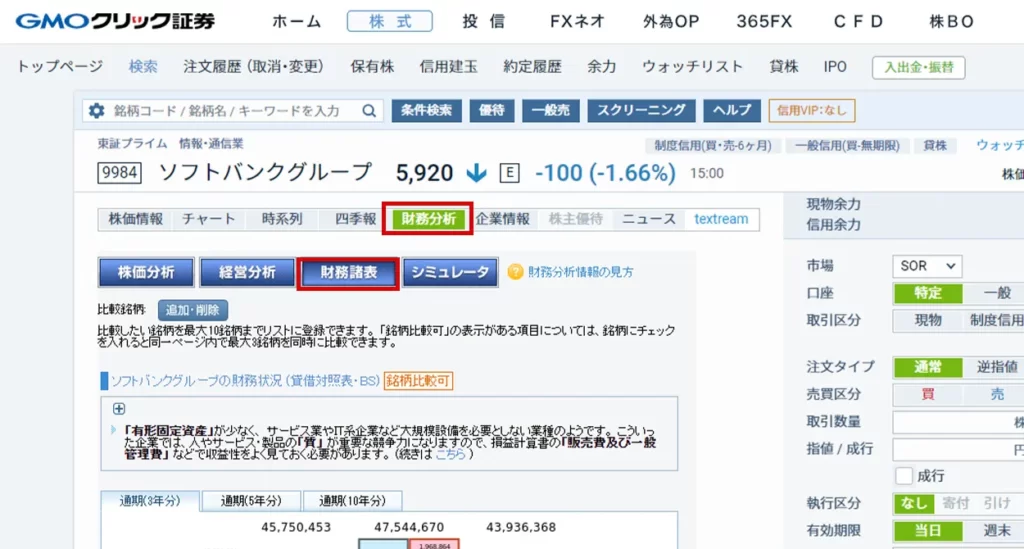
Task: Switch to the 財務分析 tab
Action: 428,219
